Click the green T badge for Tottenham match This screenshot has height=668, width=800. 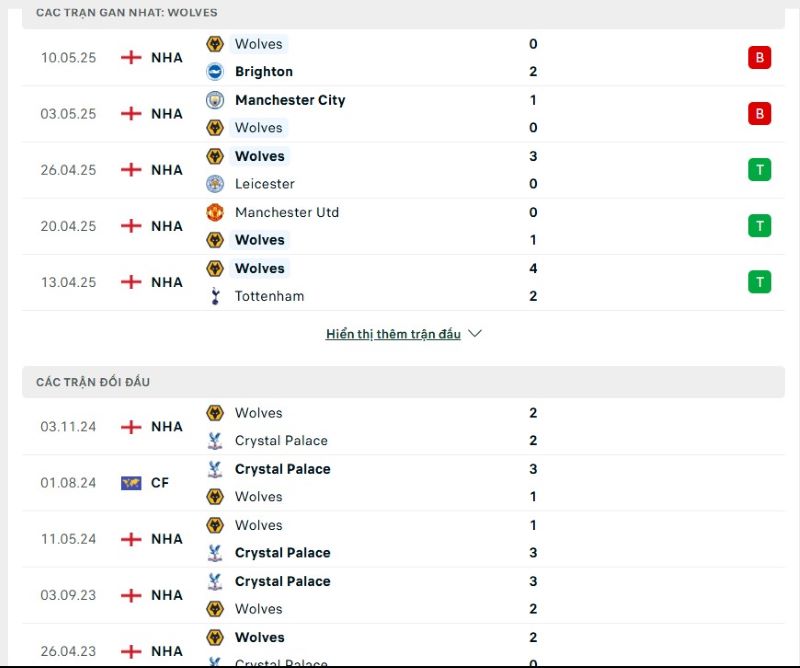pos(759,282)
